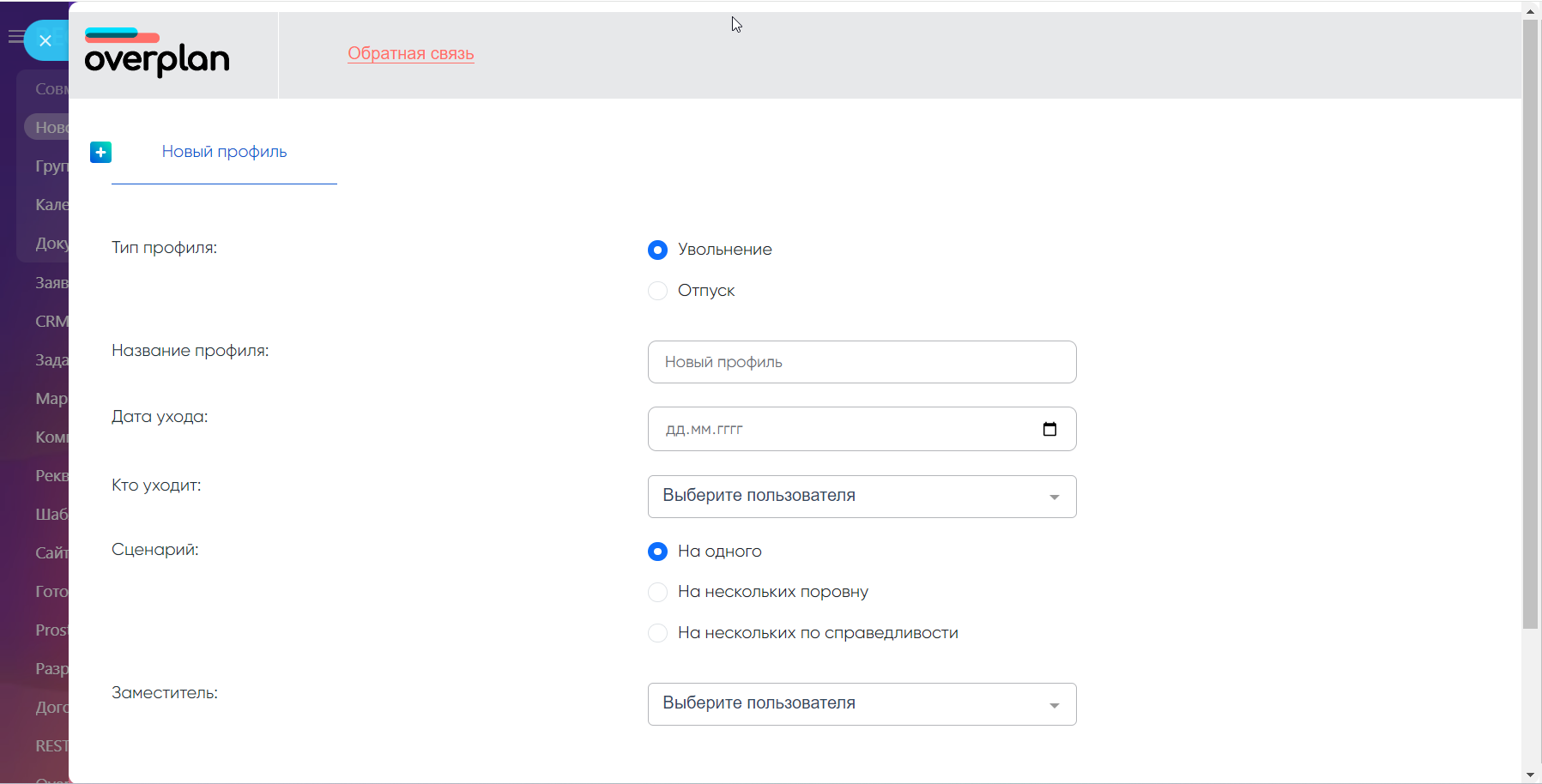Open the CRM sidebar menu item
The image size is (1542, 784).
[x=50, y=322]
